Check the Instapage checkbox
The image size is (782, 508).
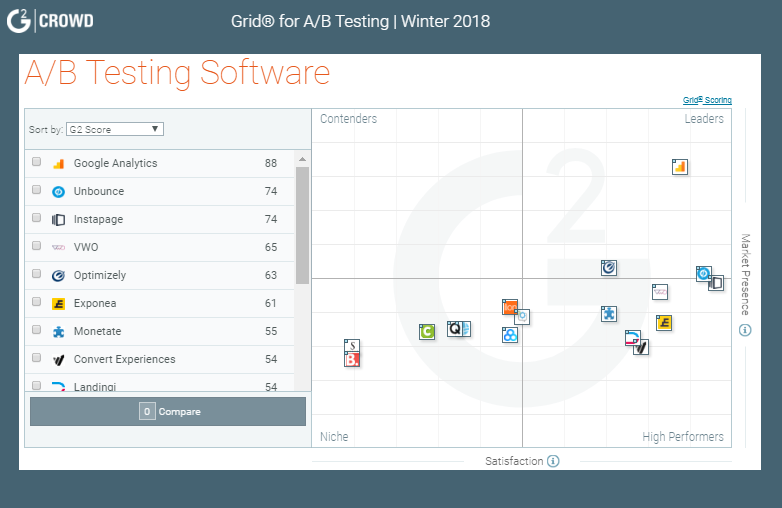pos(36,217)
